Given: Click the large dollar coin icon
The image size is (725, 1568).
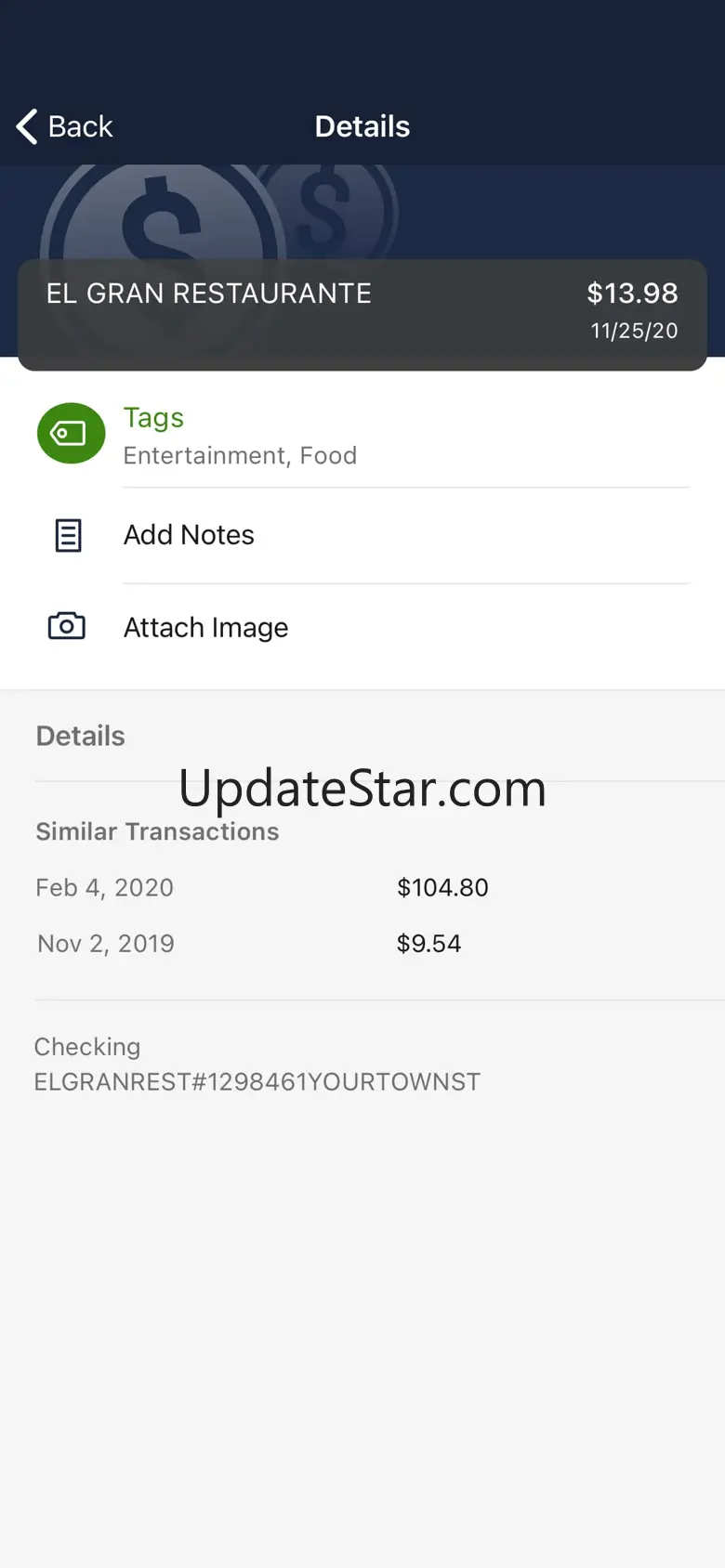Looking at the screenshot, I should (160, 228).
